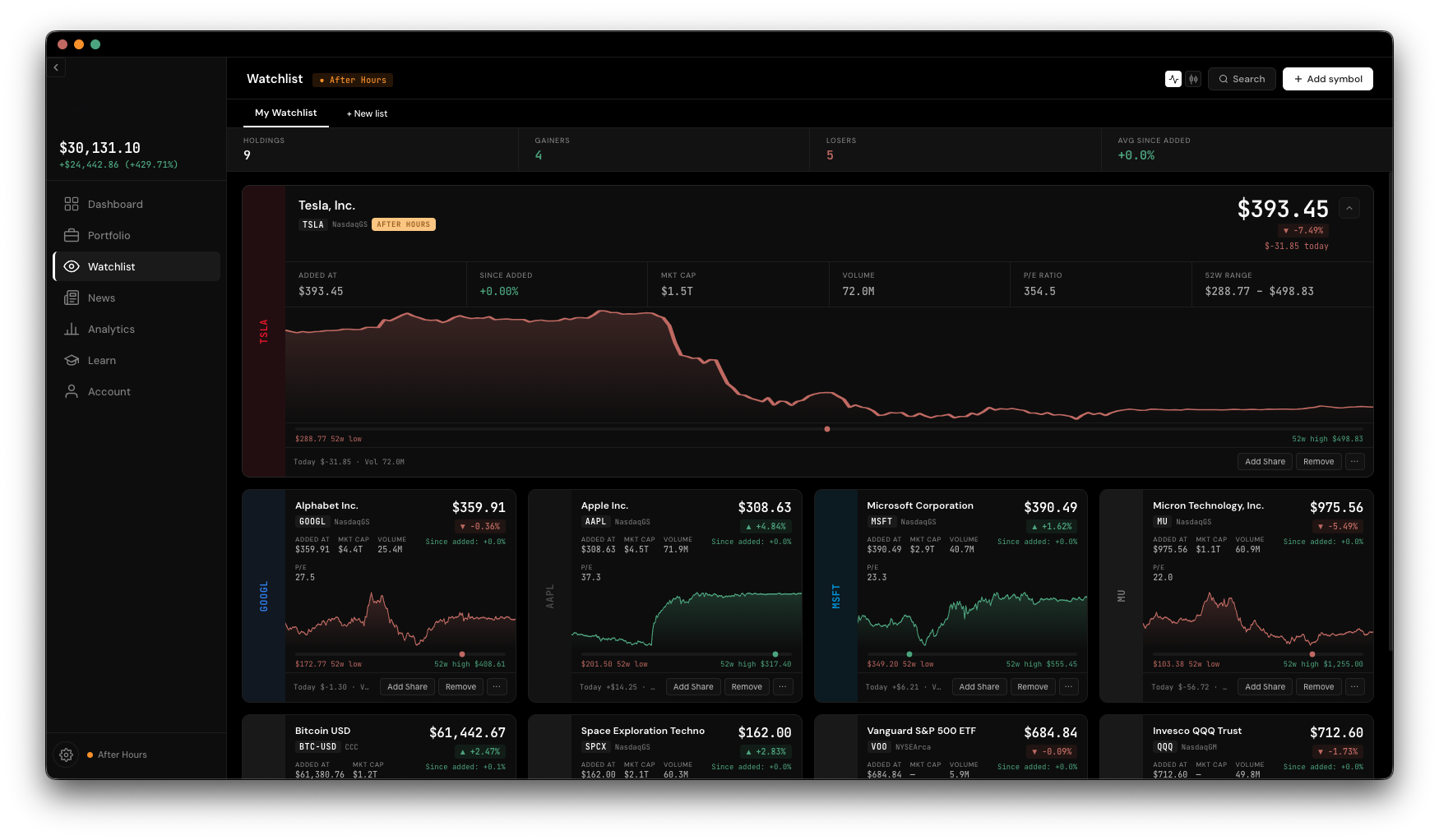Screen dimensions: 1439x840
Task: Open more options on the Apple card
Action: pyautogui.click(x=783, y=687)
